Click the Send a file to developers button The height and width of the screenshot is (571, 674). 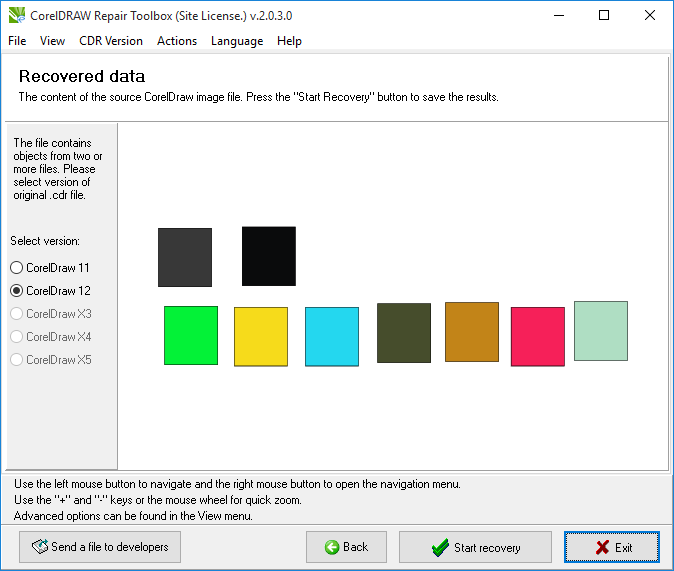pos(100,547)
